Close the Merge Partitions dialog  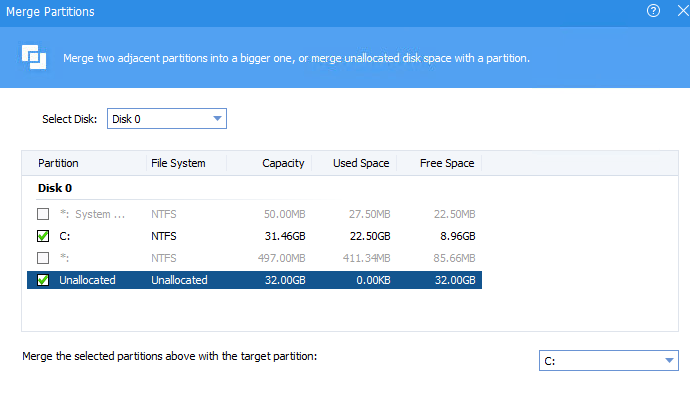[x=683, y=11]
